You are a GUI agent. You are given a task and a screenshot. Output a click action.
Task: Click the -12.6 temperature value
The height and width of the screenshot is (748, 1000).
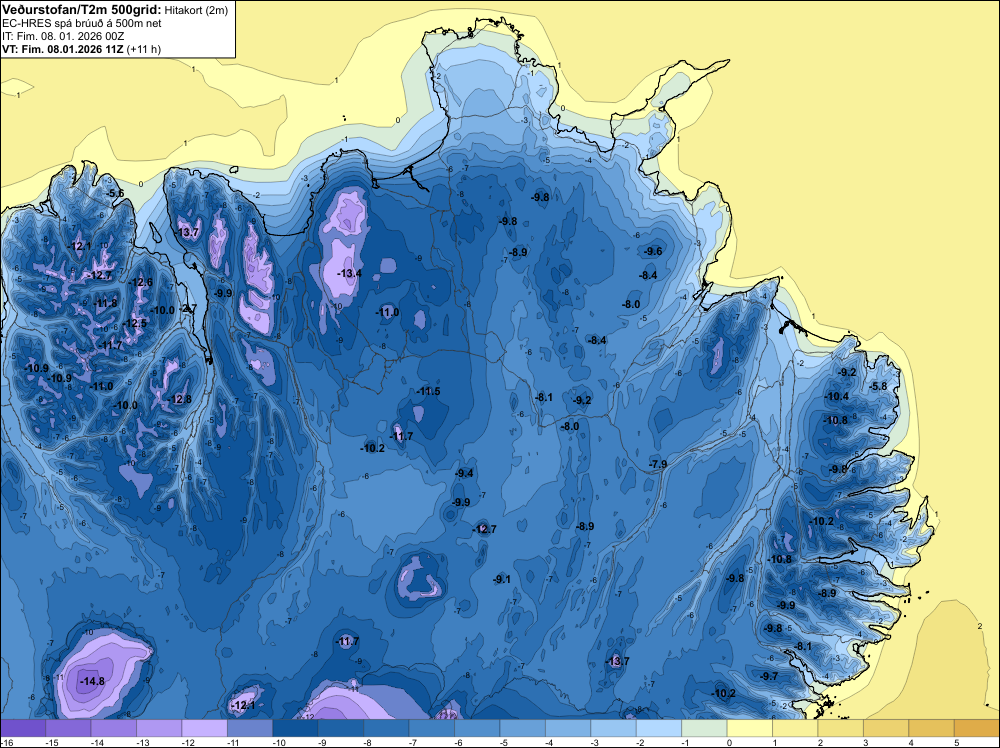pos(140,282)
